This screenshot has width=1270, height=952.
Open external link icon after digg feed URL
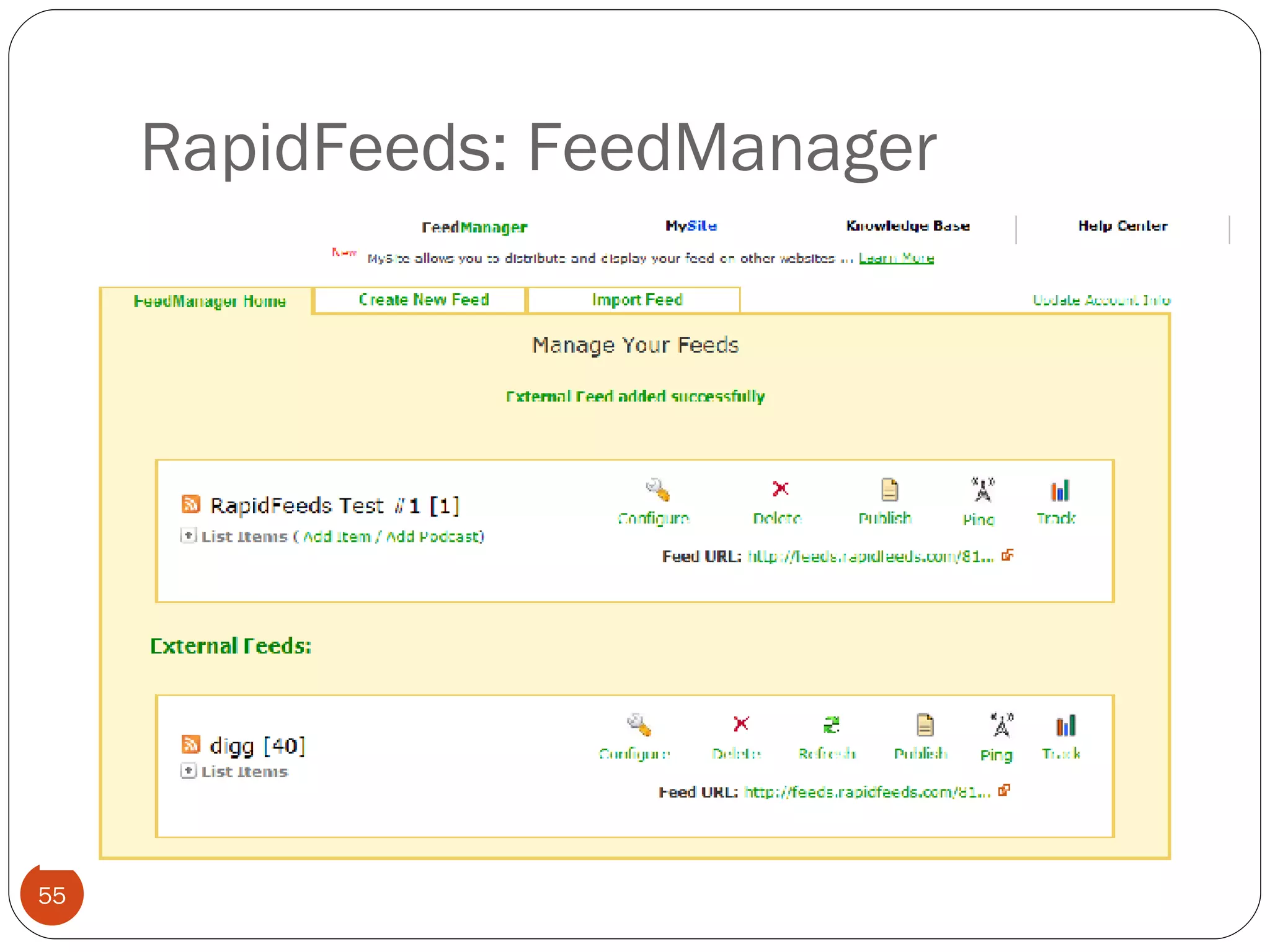[x=1005, y=790]
